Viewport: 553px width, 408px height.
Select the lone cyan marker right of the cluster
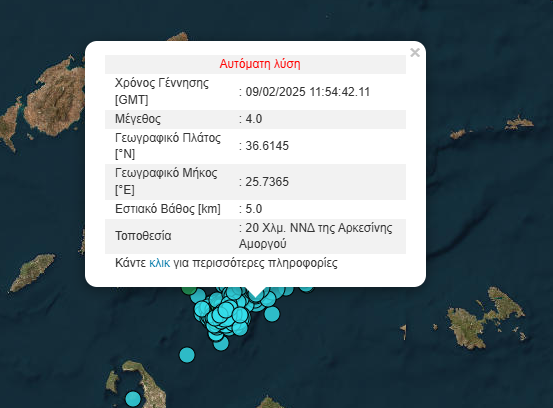272,313
